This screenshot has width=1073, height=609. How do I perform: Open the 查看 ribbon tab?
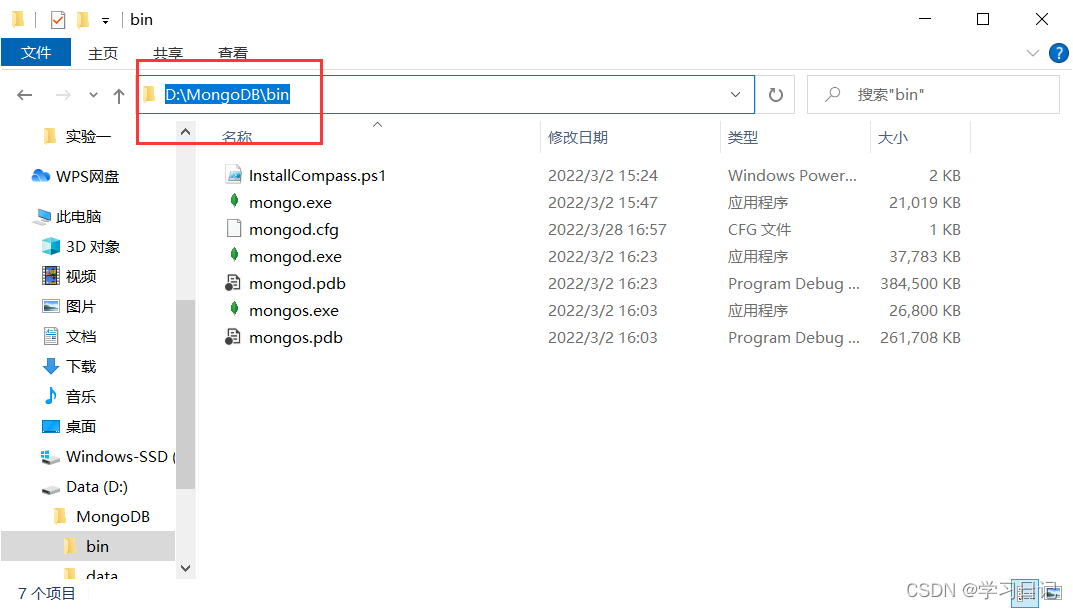tap(233, 53)
